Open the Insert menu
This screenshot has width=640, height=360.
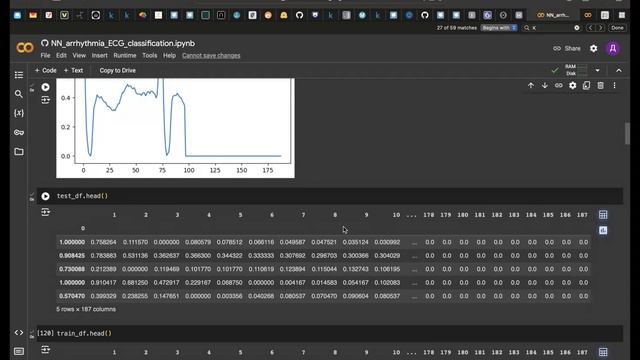(100, 56)
